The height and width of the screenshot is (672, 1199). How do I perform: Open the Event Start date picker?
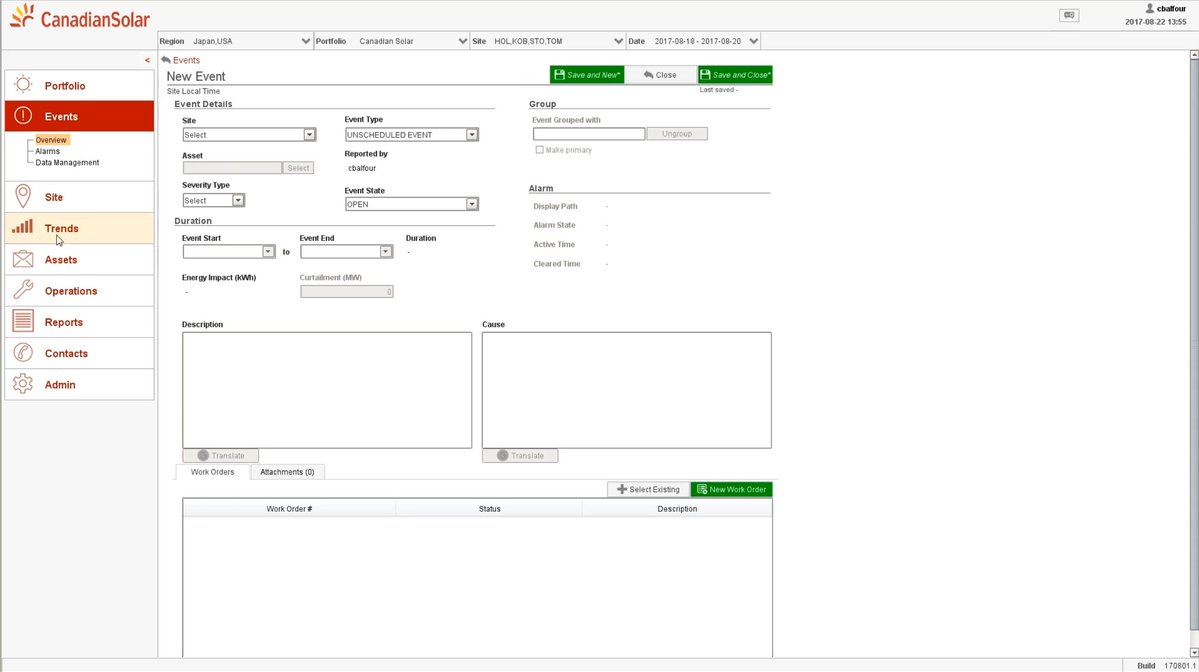pyautogui.click(x=268, y=252)
